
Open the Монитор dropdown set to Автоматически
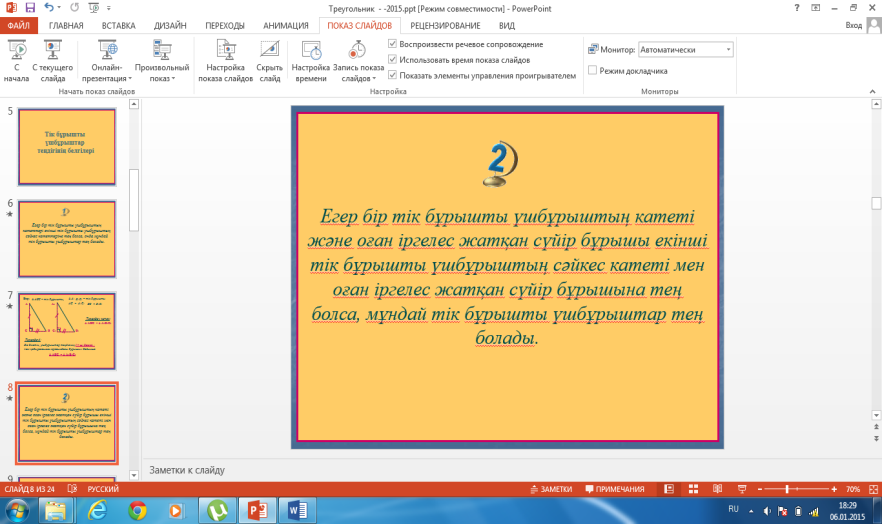click(686, 49)
